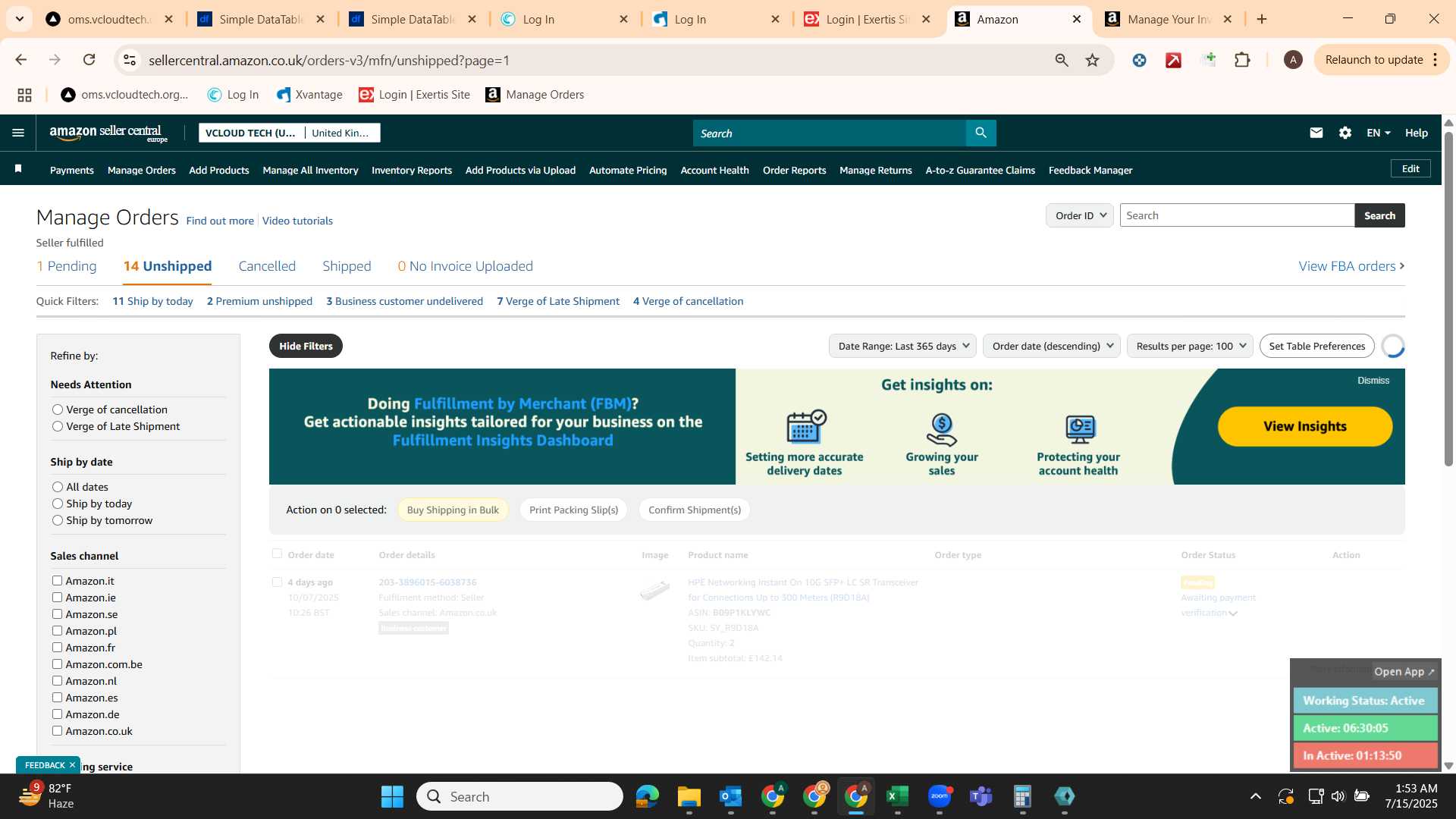
Task: Click Buy Shipping in Bulk
Action: point(453,510)
